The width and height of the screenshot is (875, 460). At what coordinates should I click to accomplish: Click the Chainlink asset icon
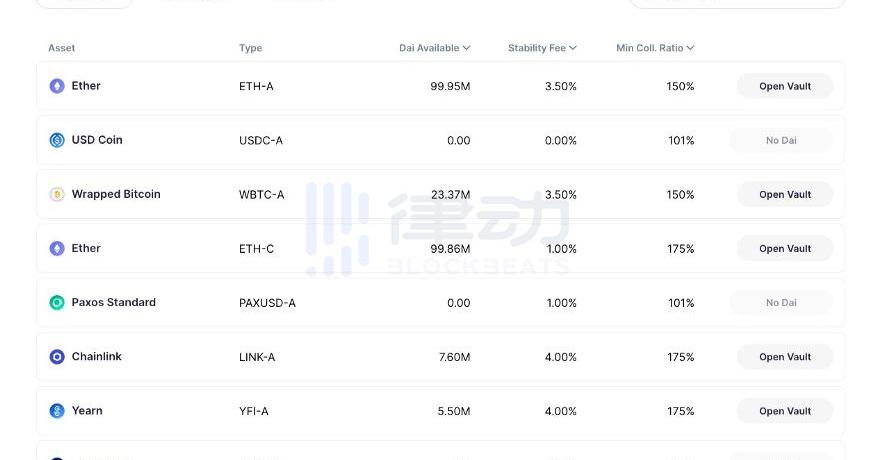click(x=57, y=357)
